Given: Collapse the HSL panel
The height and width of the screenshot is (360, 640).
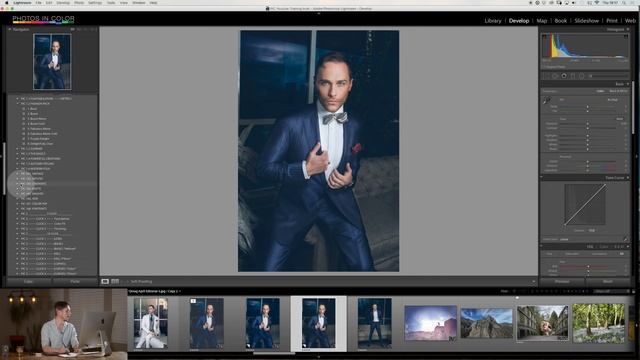Looking at the screenshot, I should coord(628,247).
